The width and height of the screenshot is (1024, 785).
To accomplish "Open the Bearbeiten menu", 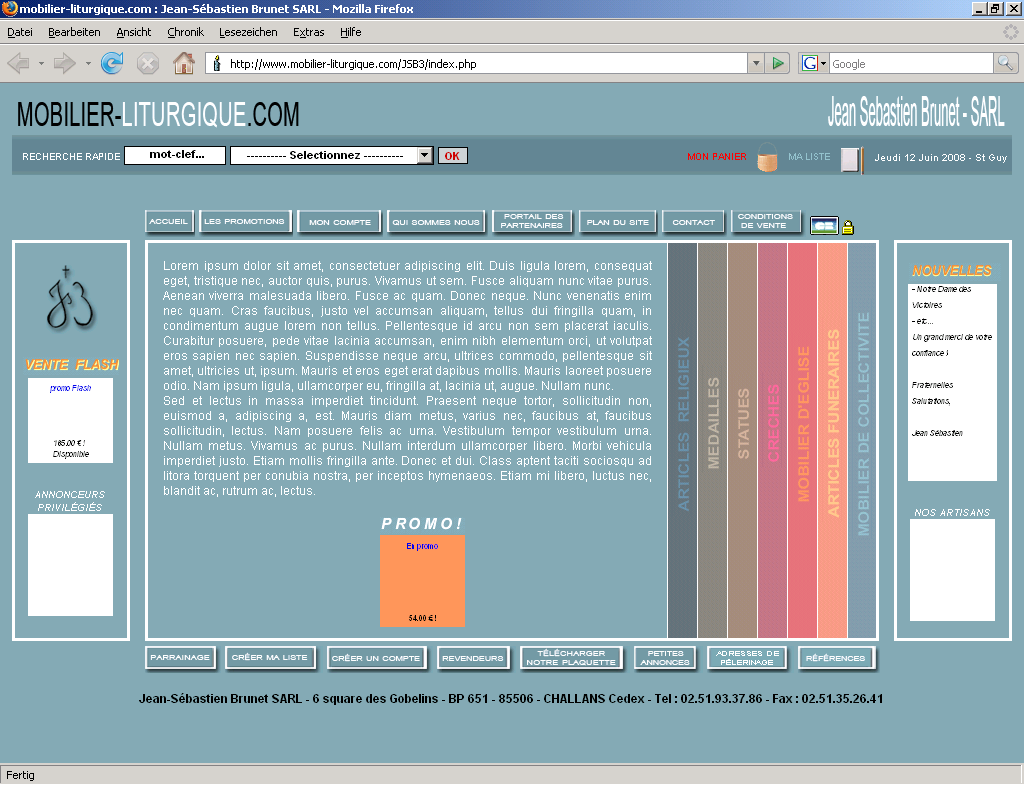I will coord(74,32).
